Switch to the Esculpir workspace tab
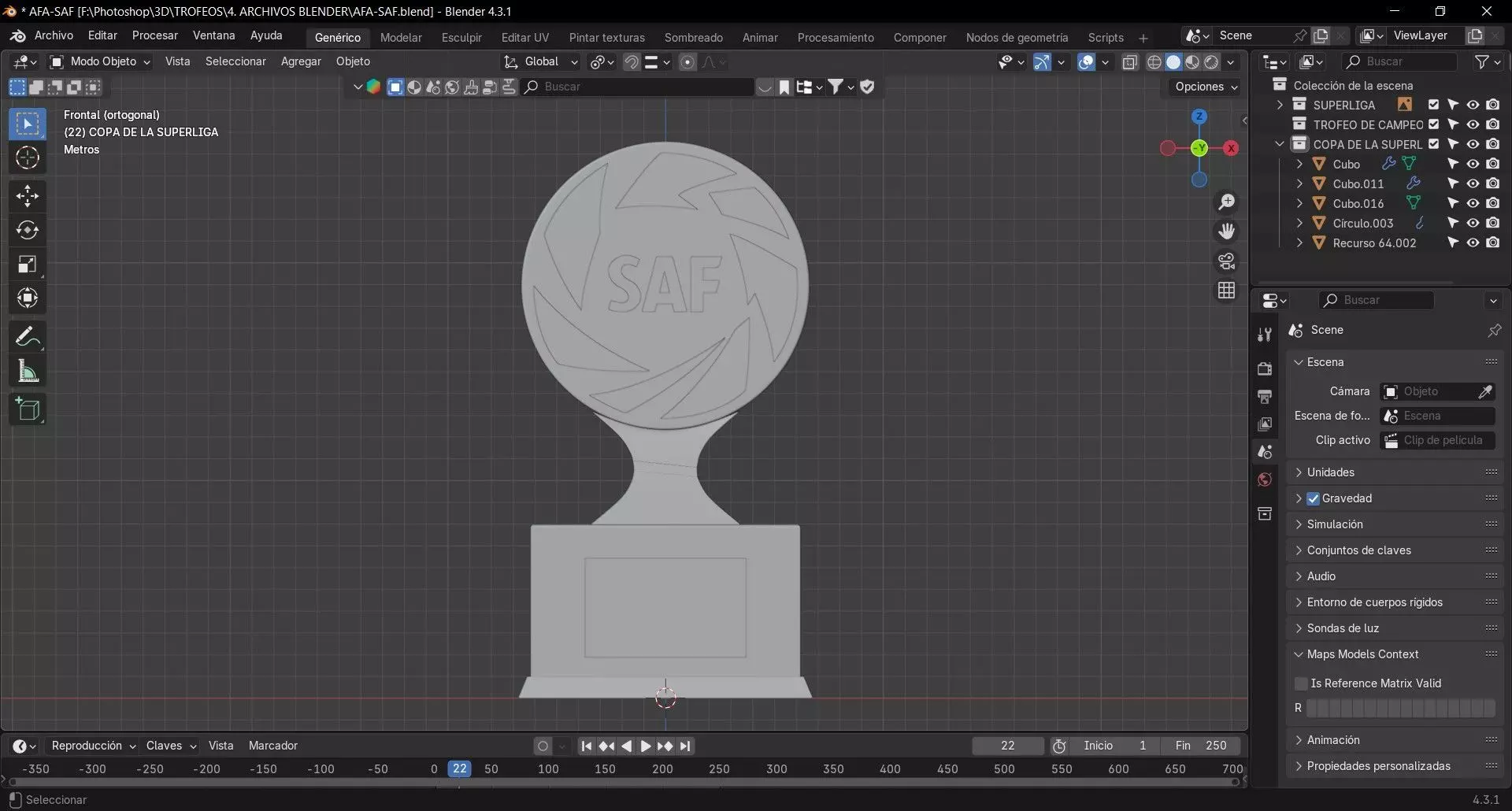This screenshot has height=811, width=1512. [x=461, y=38]
